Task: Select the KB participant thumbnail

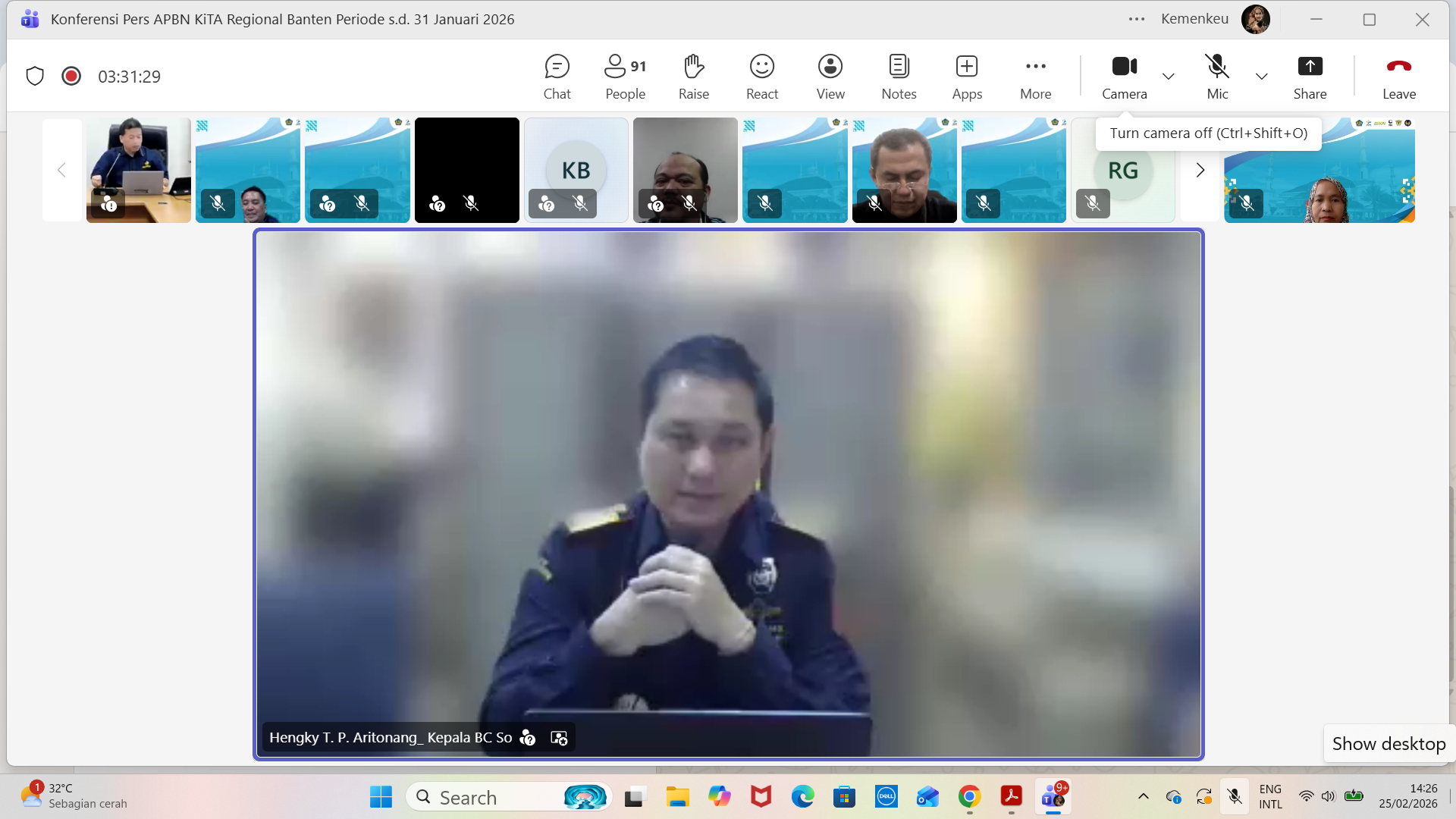Action: click(576, 170)
